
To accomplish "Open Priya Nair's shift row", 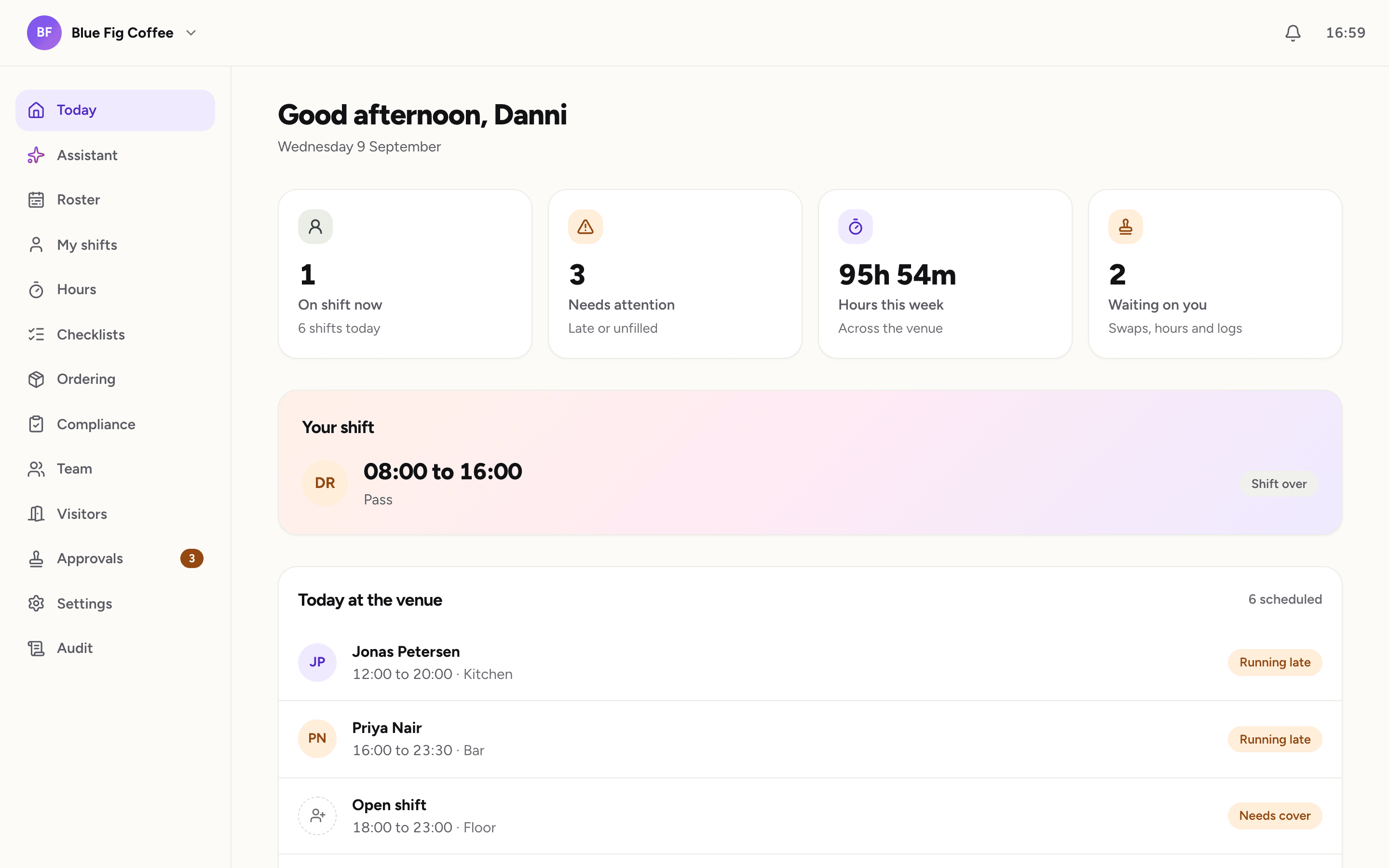I will point(810,739).
